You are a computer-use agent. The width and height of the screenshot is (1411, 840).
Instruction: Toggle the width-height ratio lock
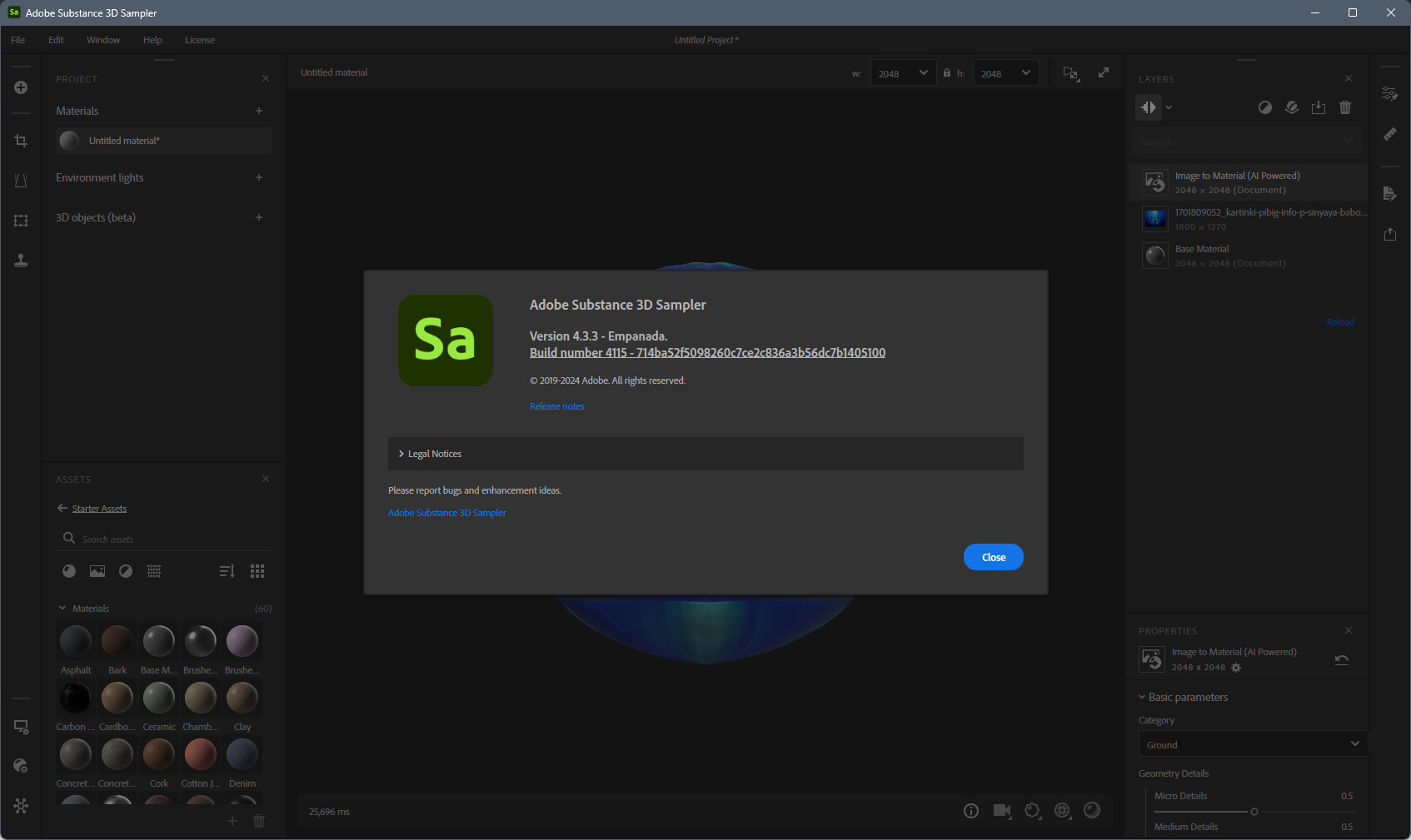(947, 73)
